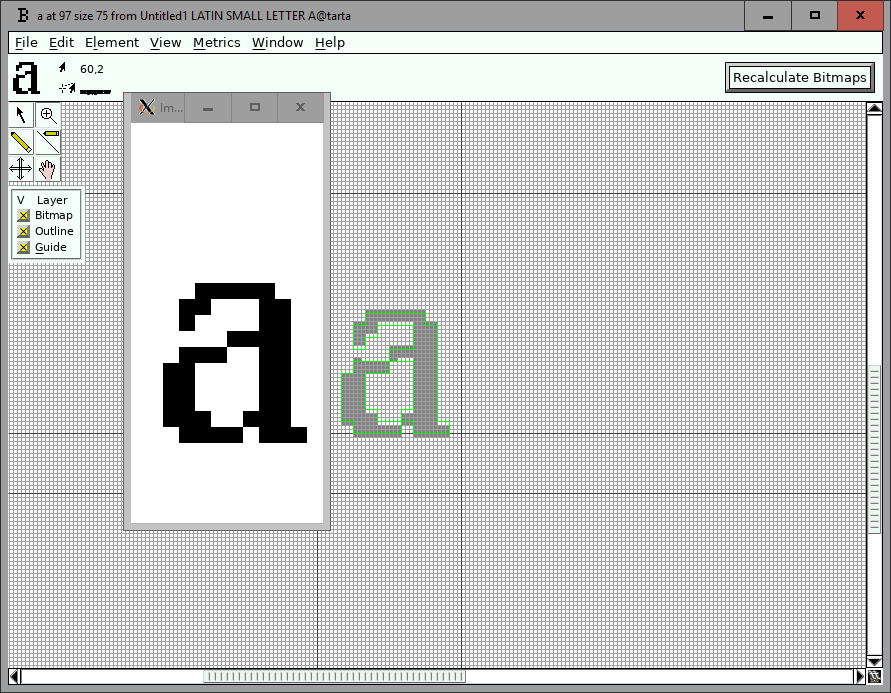Screen dimensions: 891x693
Task: Pick the yellow Pencil drawing tool
Action: coord(21,142)
